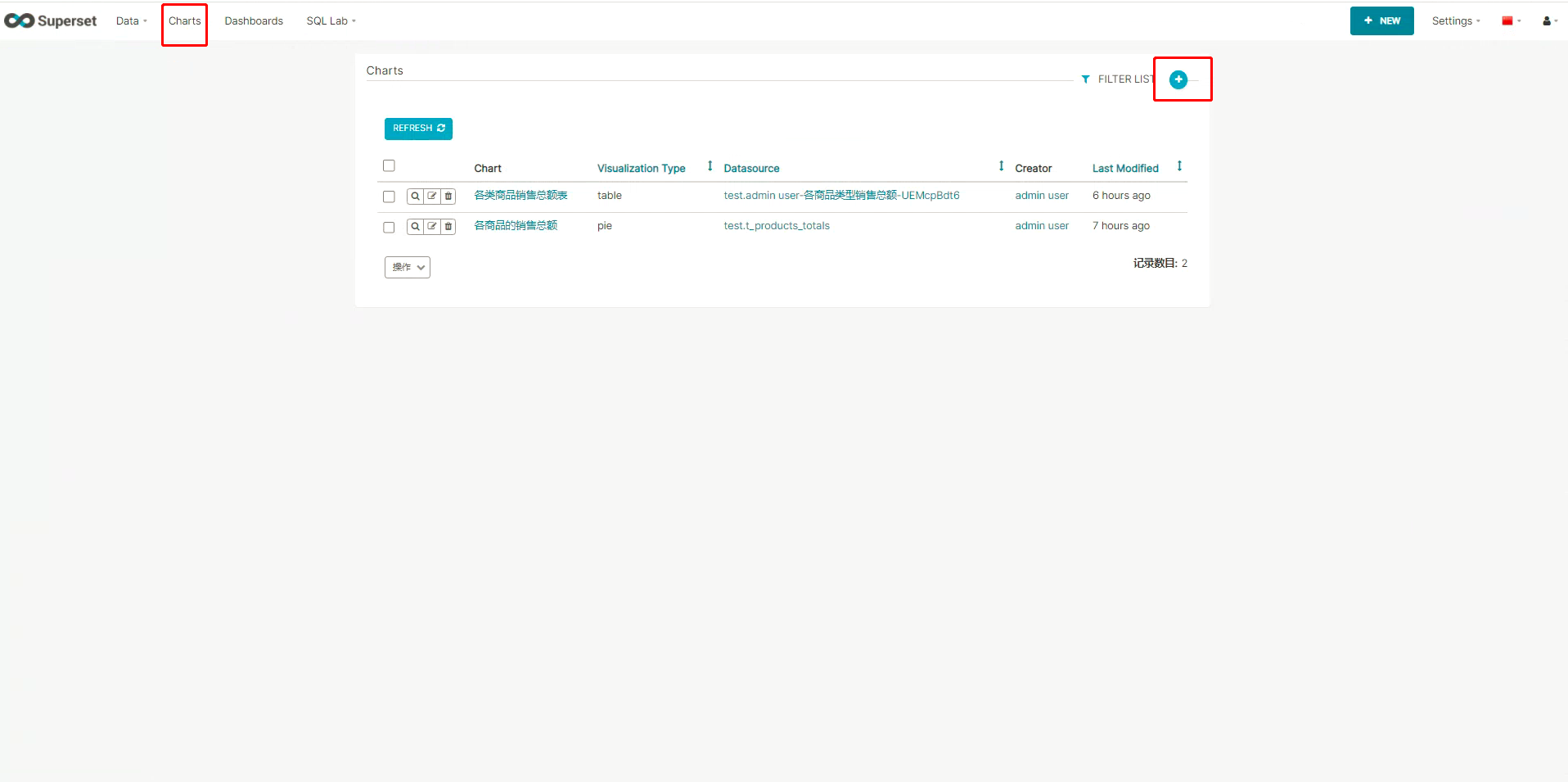Add a new chart with plus icon
1568x782 pixels.
pos(1178,79)
